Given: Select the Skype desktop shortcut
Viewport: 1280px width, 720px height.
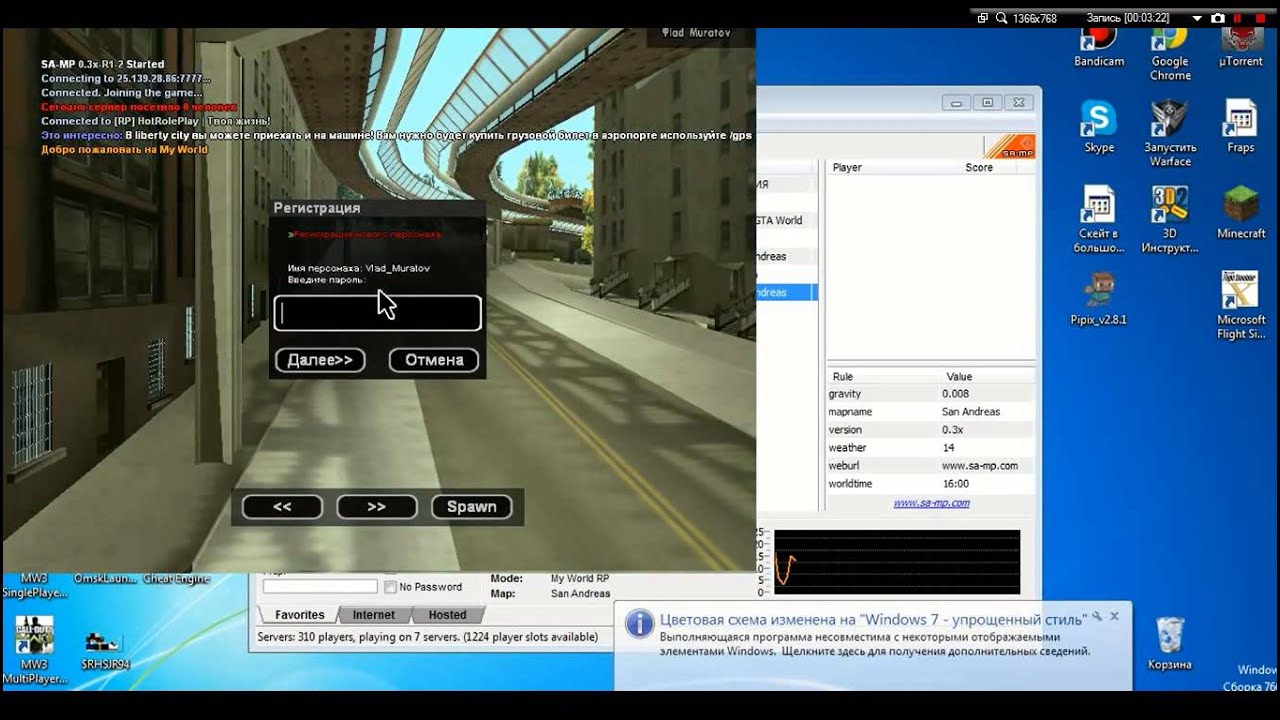Looking at the screenshot, I should [x=1098, y=127].
